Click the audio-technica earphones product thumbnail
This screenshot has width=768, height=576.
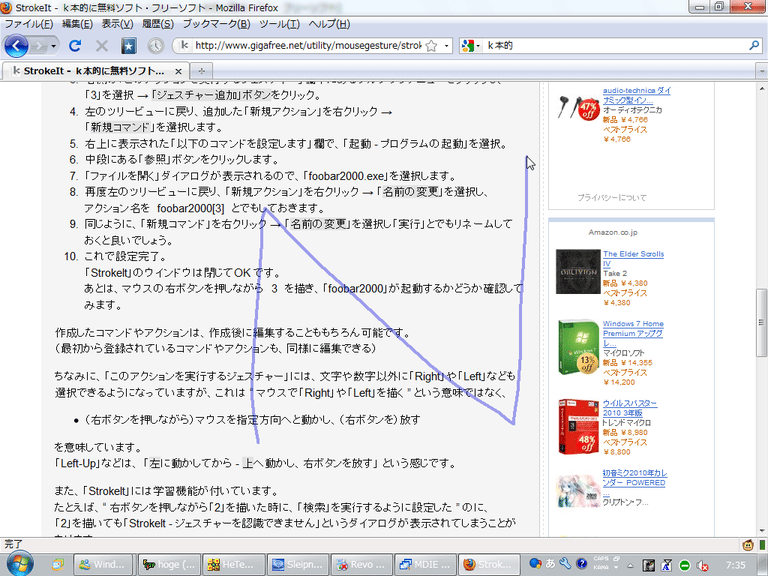coord(578,107)
